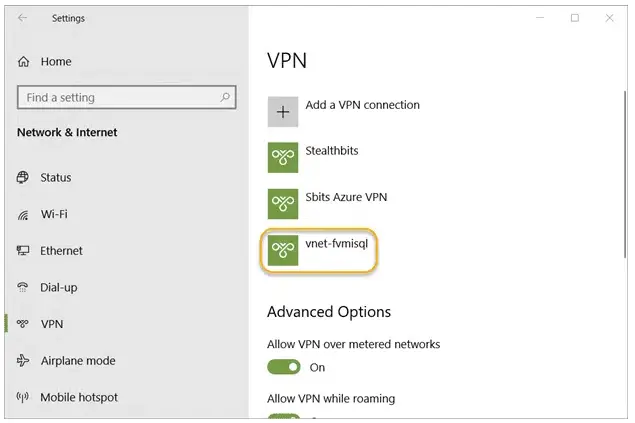635x423 pixels.
Task: Click the search magnifier icon
Action: click(x=226, y=98)
